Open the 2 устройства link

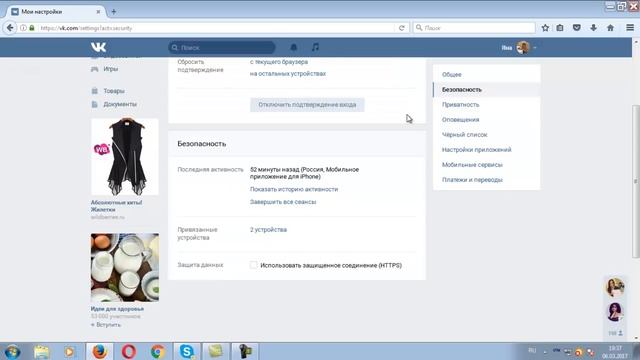[x=268, y=230]
